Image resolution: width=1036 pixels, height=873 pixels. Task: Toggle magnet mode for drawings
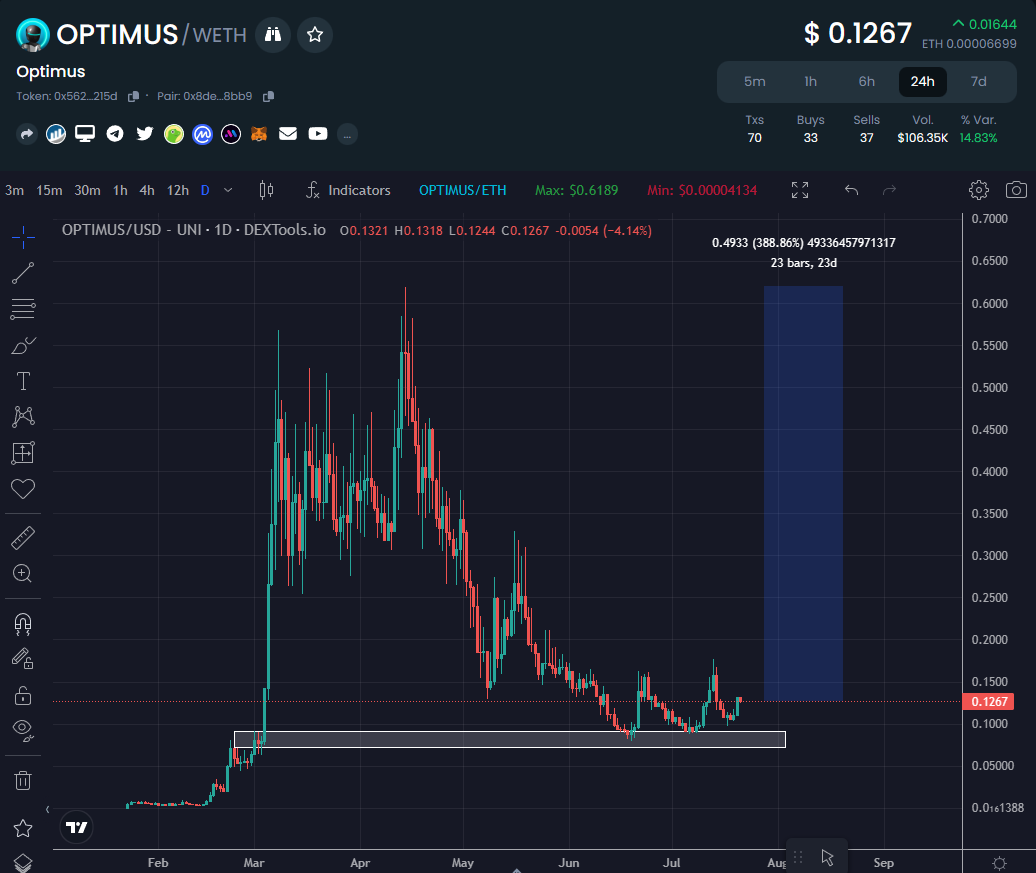(23, 624)
